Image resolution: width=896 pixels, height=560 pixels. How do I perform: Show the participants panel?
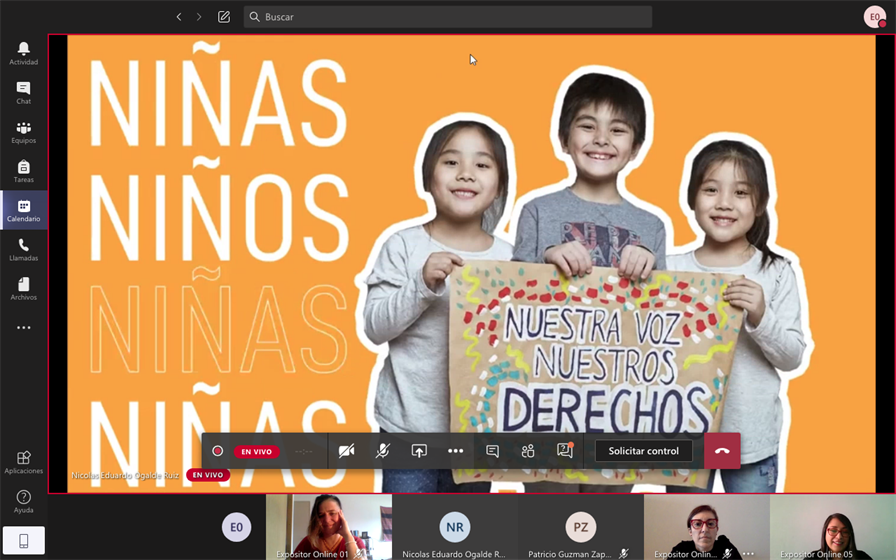pyautogui.click(x=528, y=451)
